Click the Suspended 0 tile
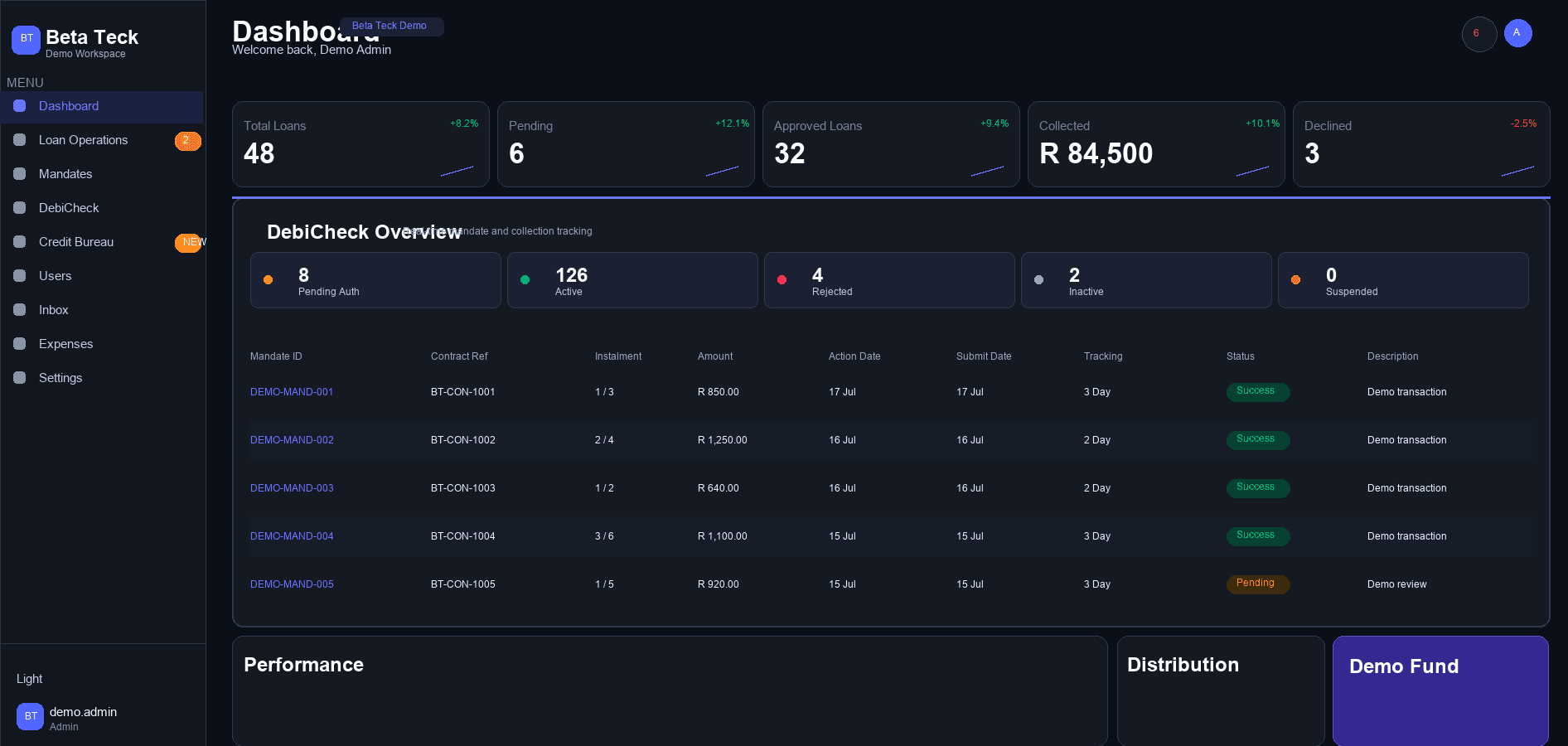The height and width of the screenshot is (746, 1568). [1403, 280]
